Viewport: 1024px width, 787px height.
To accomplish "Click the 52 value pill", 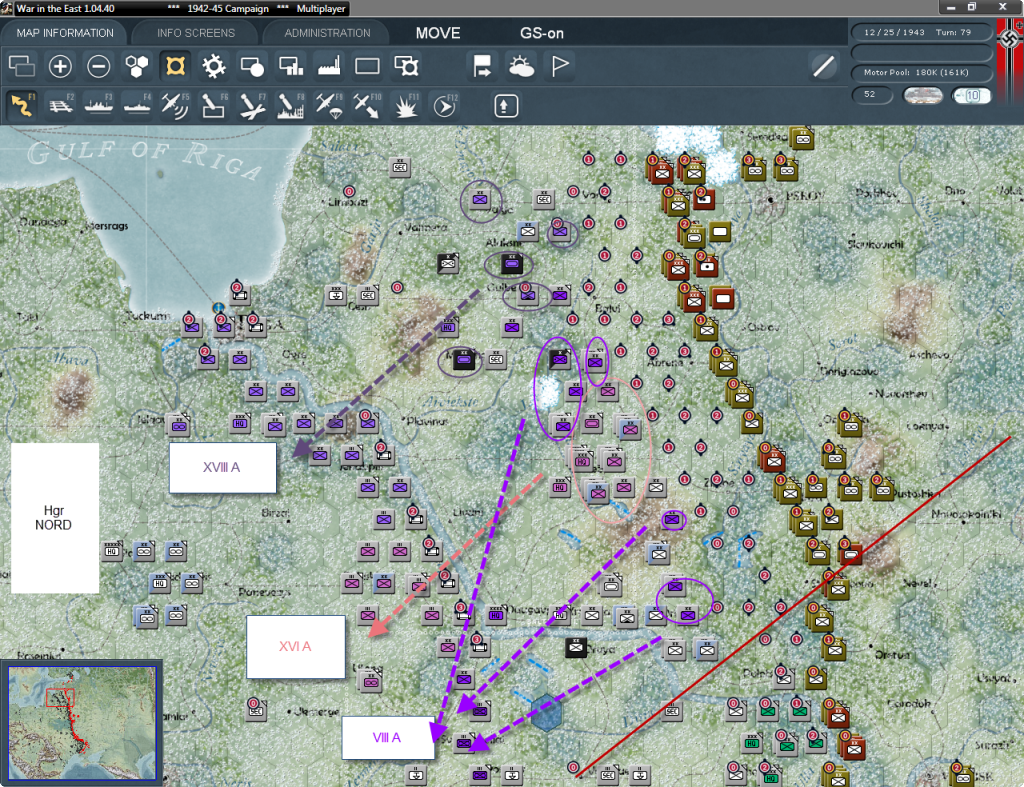I will 871,95.
